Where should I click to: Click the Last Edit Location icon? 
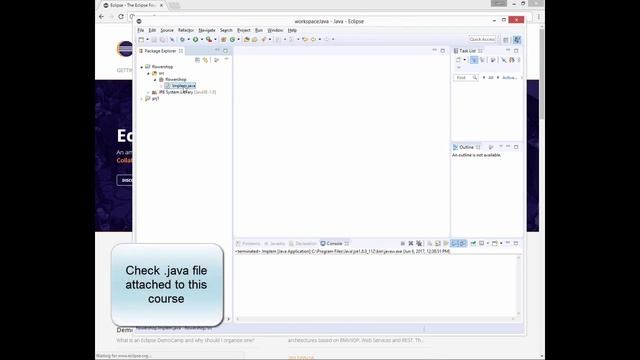click(x=304, y=40)
